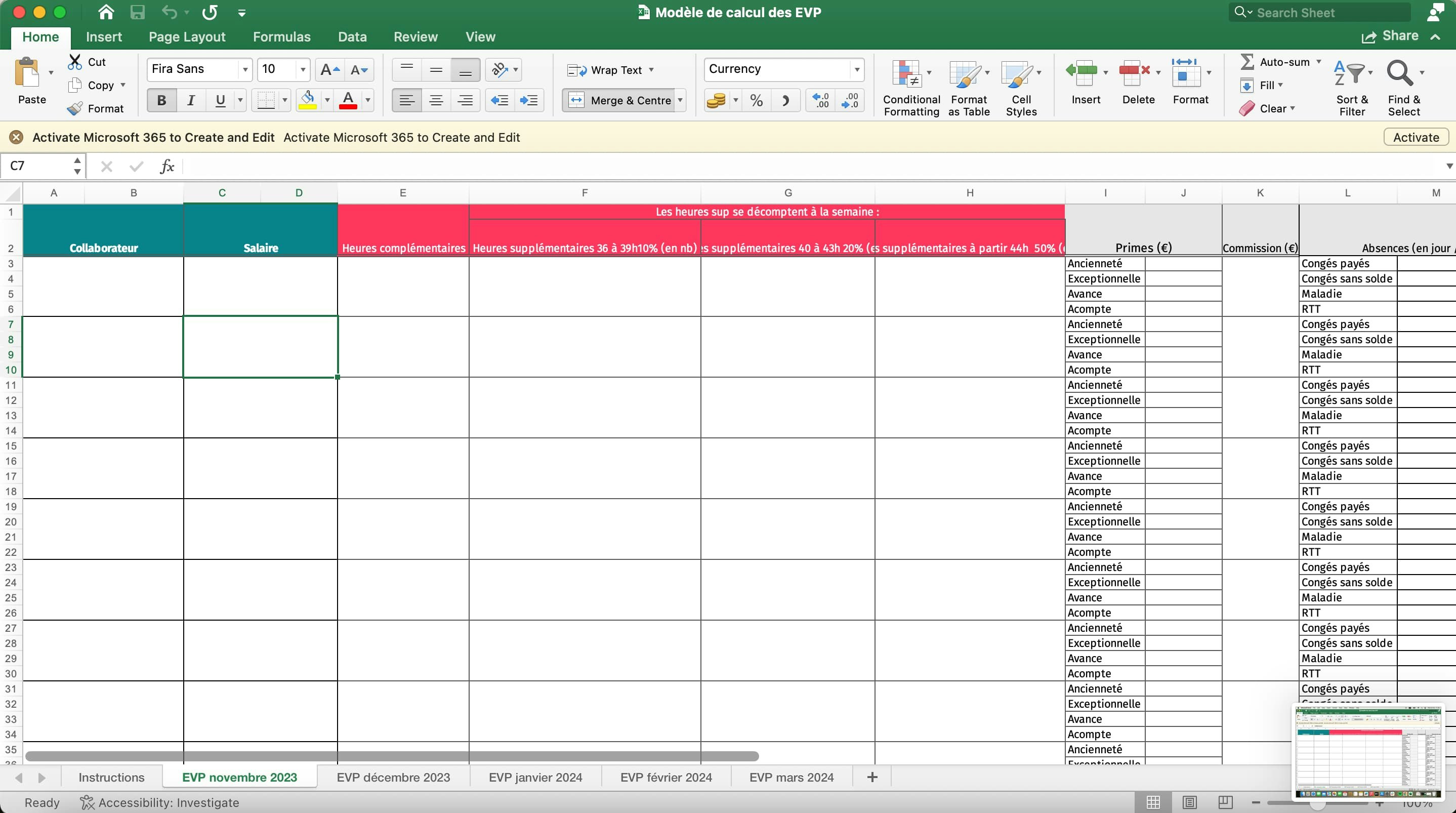This screenshot has height=813, width=1456.
Task: Open the Home ribbon tab
Action: (x=40, y=36)
